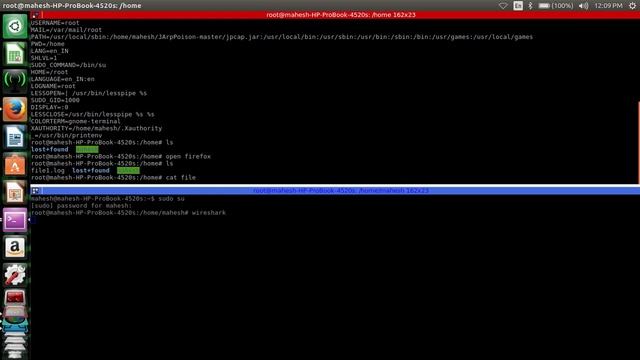The image size is (640, 360).
Task: Open the battery 100% indicator
Action: pos(556,6)
